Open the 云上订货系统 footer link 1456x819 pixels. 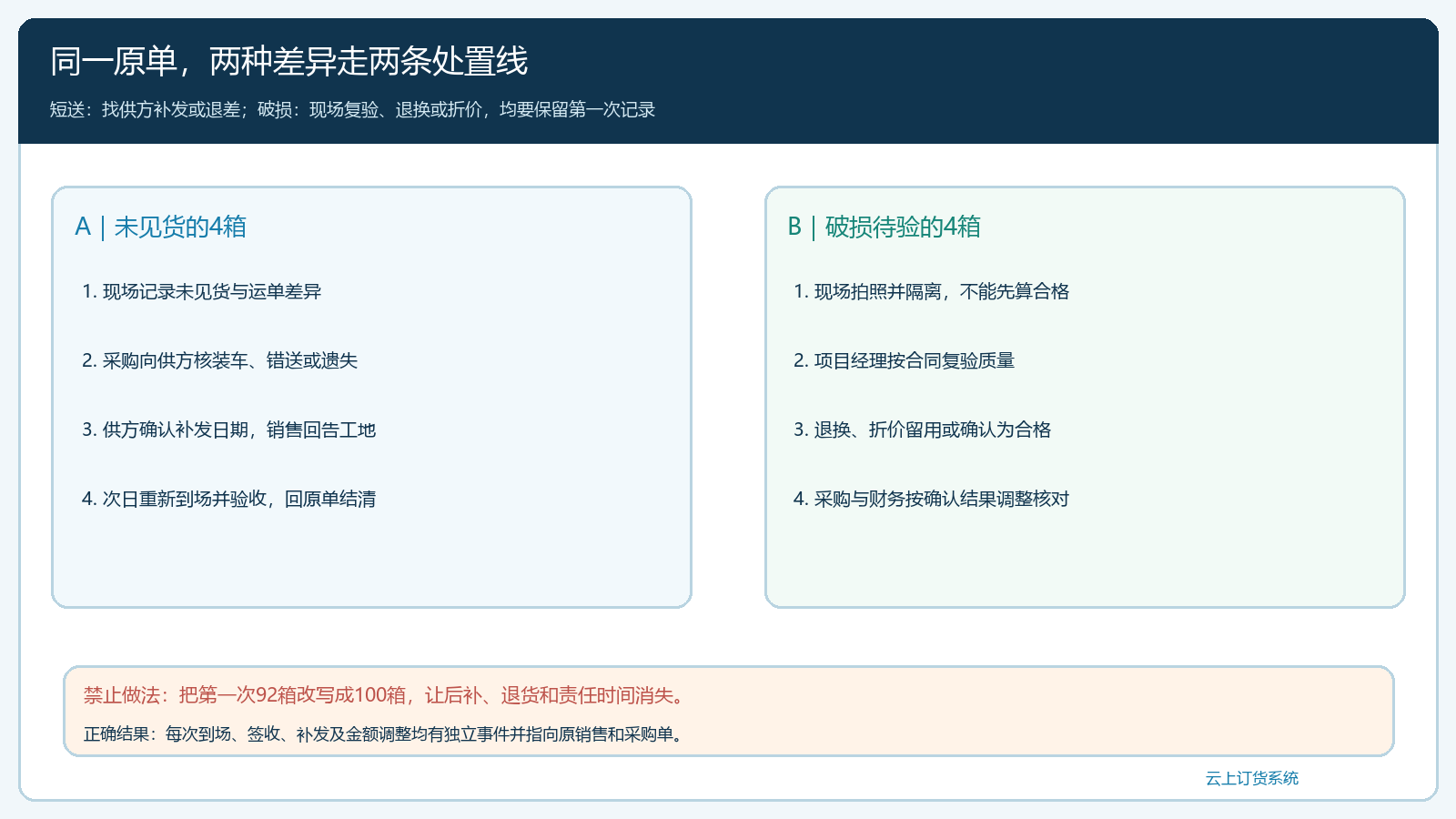pos(1252,778)
